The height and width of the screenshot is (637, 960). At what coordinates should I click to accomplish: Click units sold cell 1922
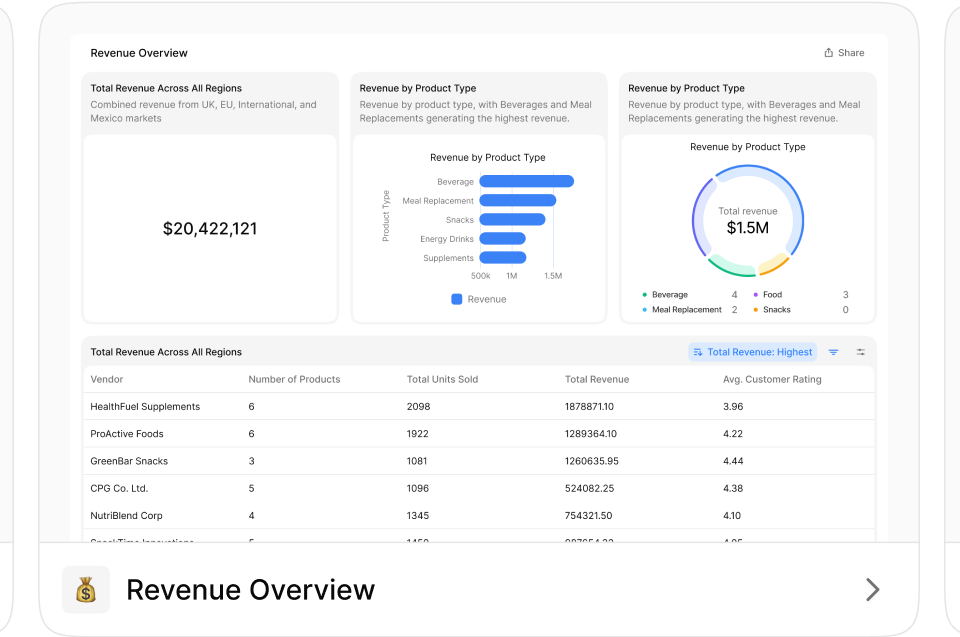[418, 434]
